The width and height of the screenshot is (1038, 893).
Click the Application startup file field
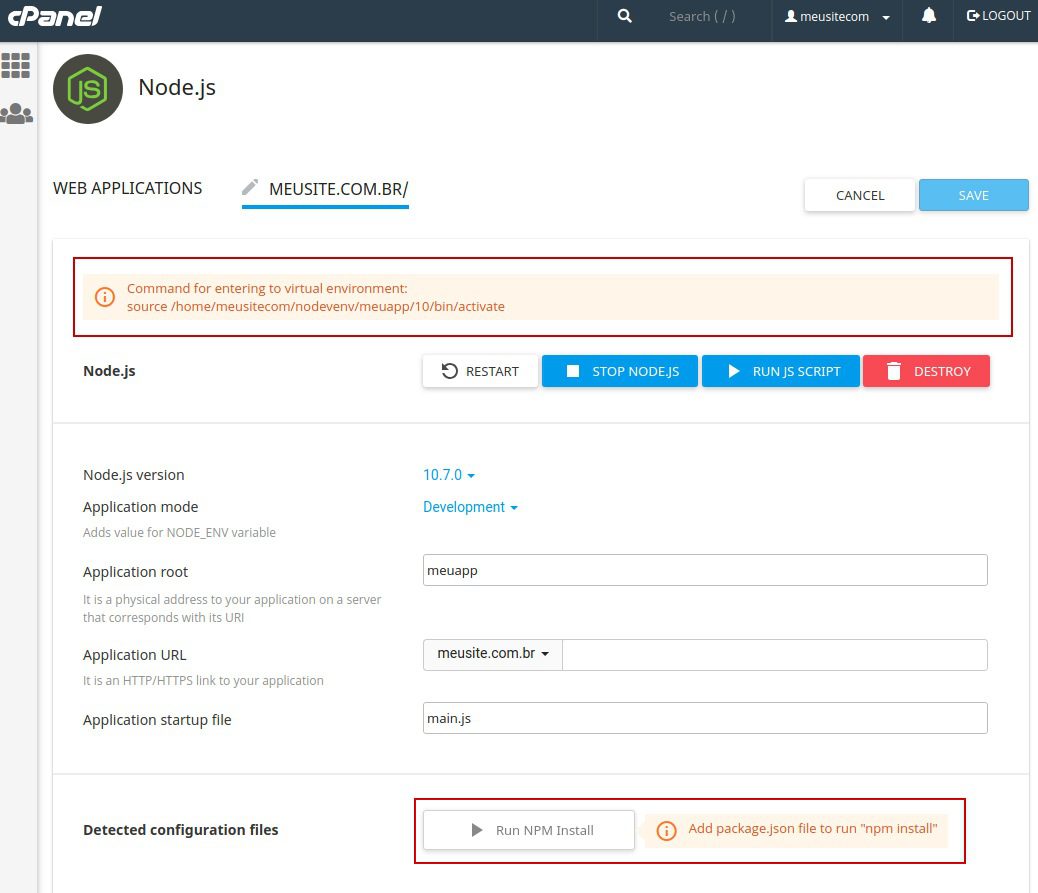705,718
